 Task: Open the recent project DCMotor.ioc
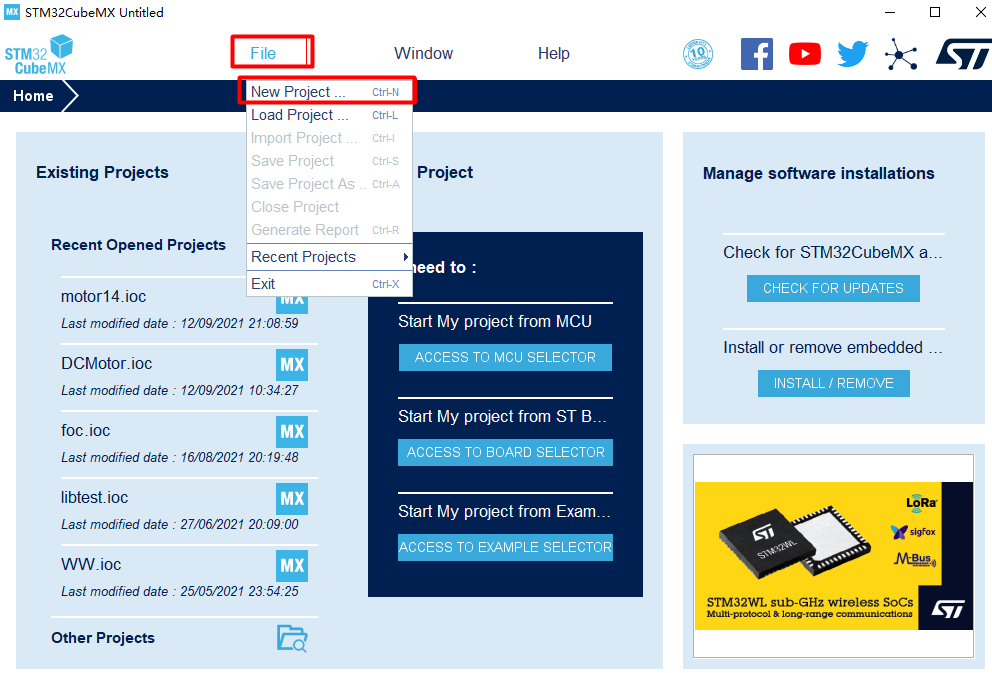pos(106,364)
